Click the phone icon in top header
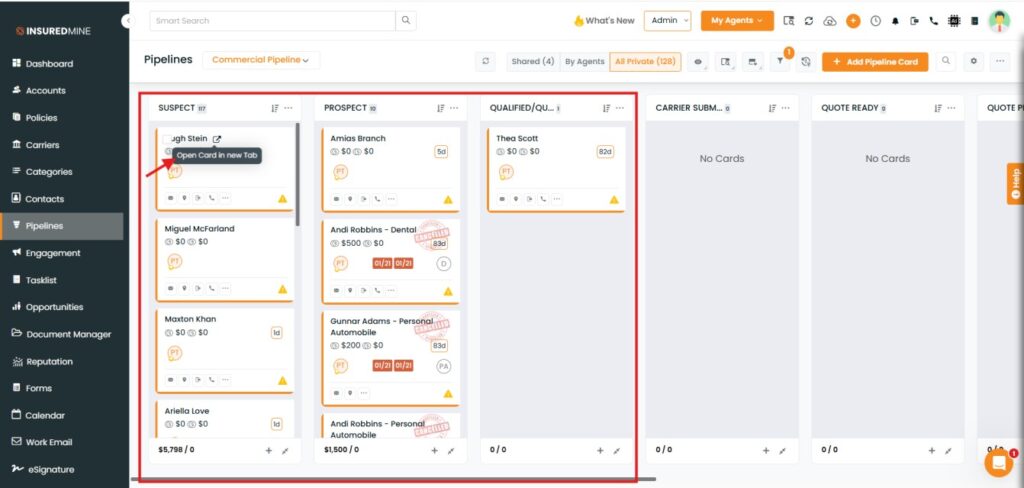 click(x=933, y=21)
